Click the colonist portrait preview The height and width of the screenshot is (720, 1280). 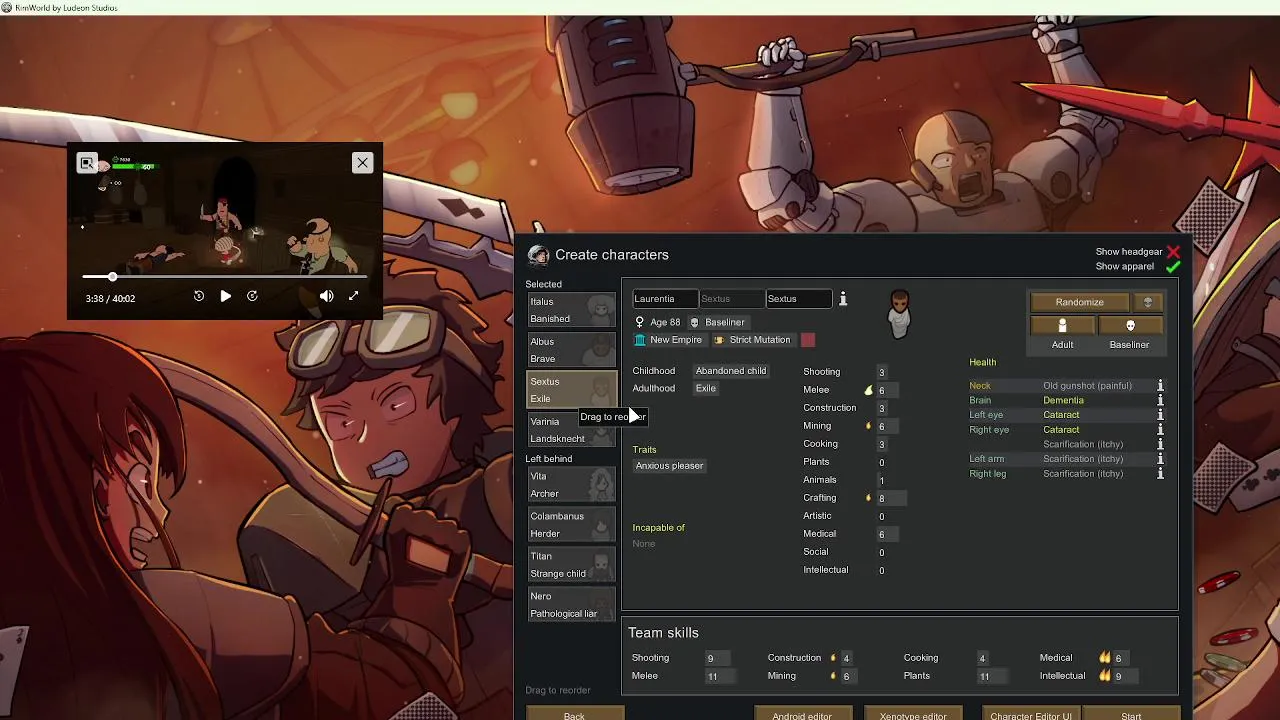click(899, 314)
